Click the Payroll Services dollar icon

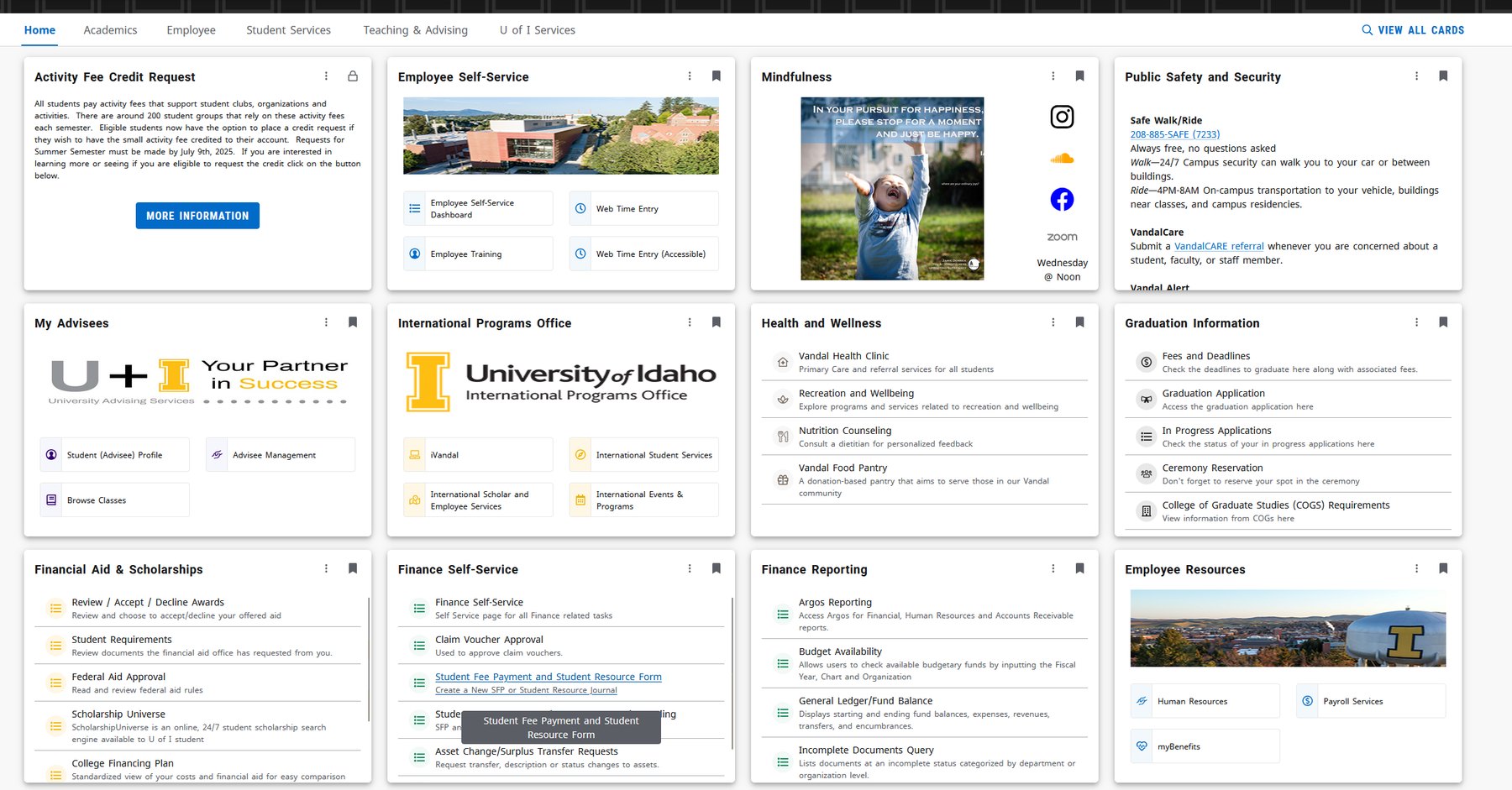pos(1307,701)
